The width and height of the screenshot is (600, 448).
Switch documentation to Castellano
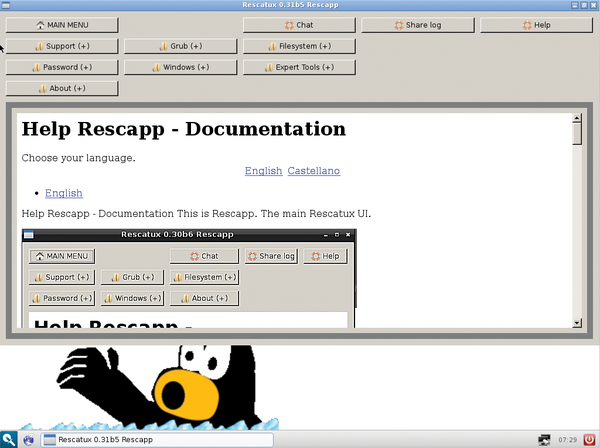[314, 171]
